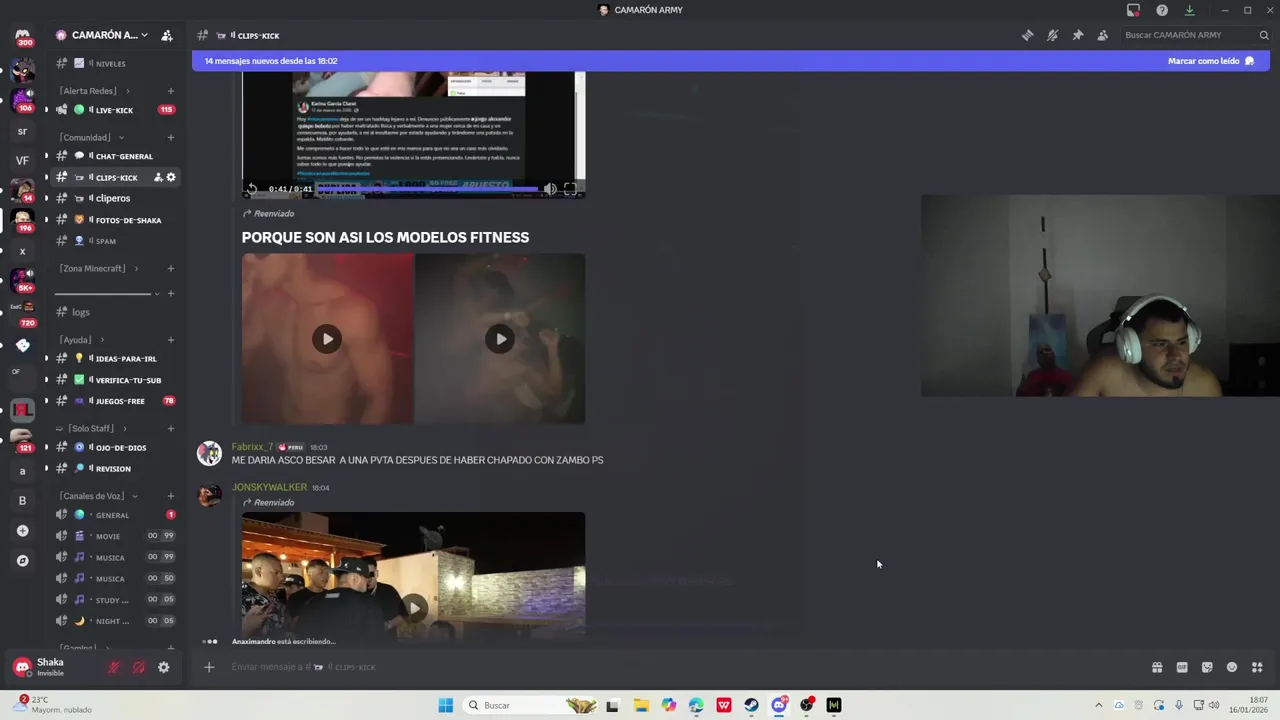Play the left video under MODELOS FITNESS
Screen dimensions: 1280x720
click(x=327, y=339)
